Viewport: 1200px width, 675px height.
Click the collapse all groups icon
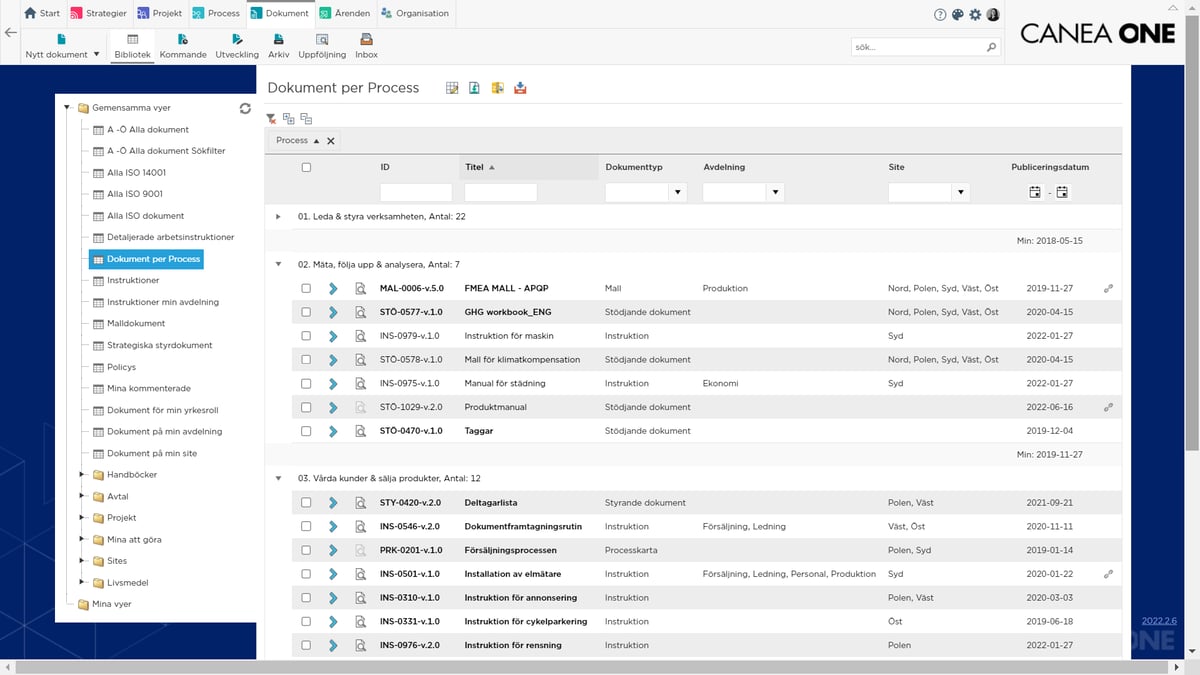pos(306,118)
